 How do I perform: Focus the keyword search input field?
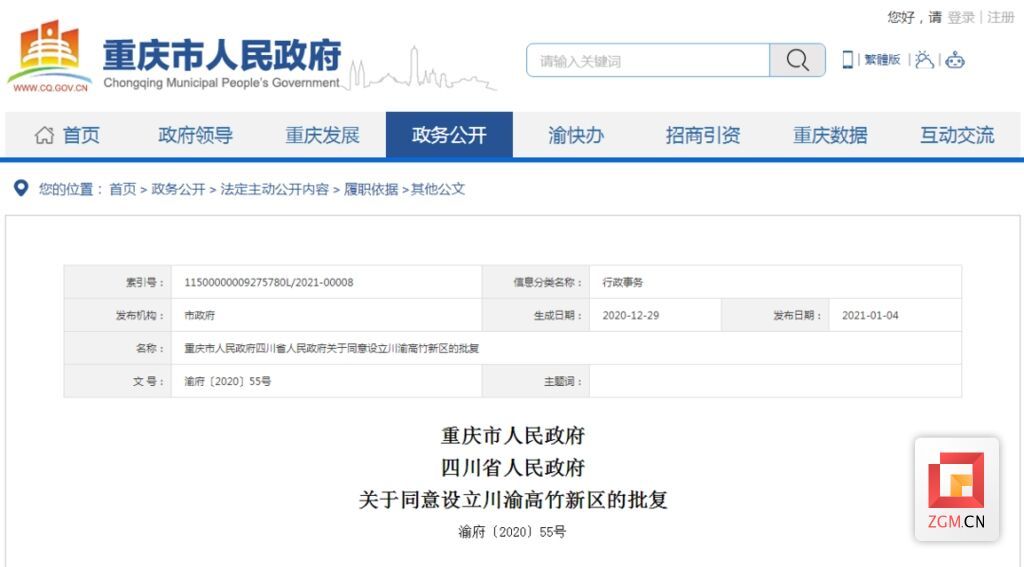[648, 60]
